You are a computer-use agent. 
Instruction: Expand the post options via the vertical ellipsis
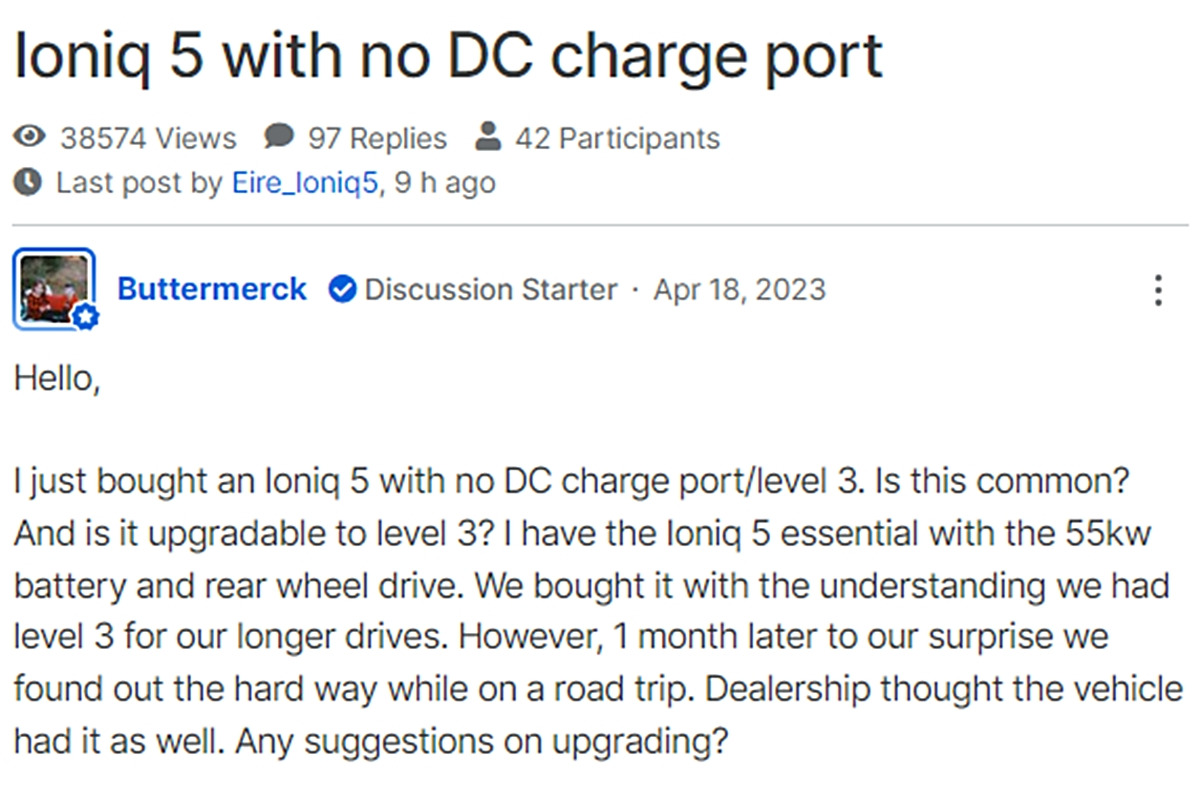point(1158,291)
